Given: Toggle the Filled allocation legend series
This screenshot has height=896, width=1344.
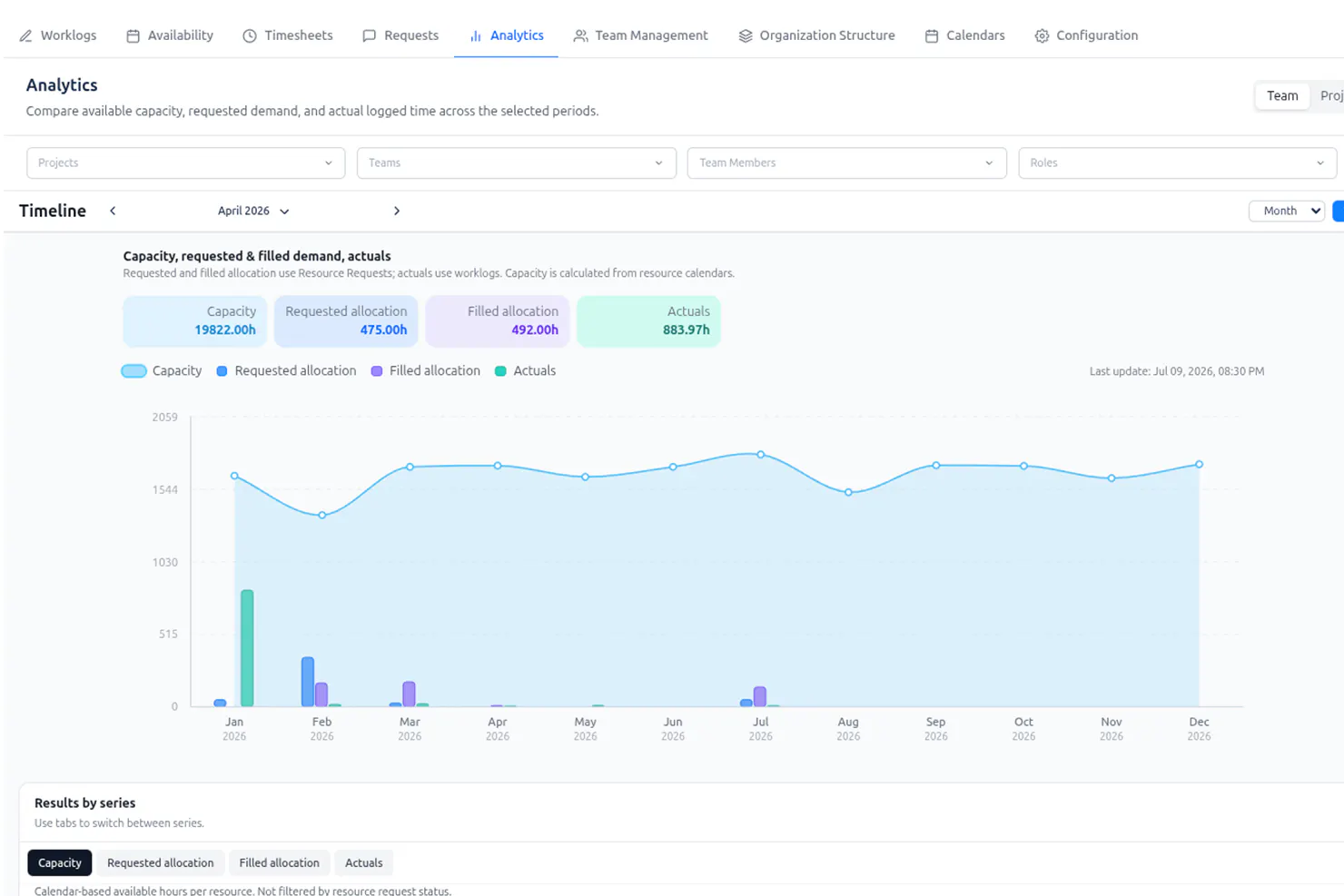Looking at the screenshot, I should click(x=426, y=371).
